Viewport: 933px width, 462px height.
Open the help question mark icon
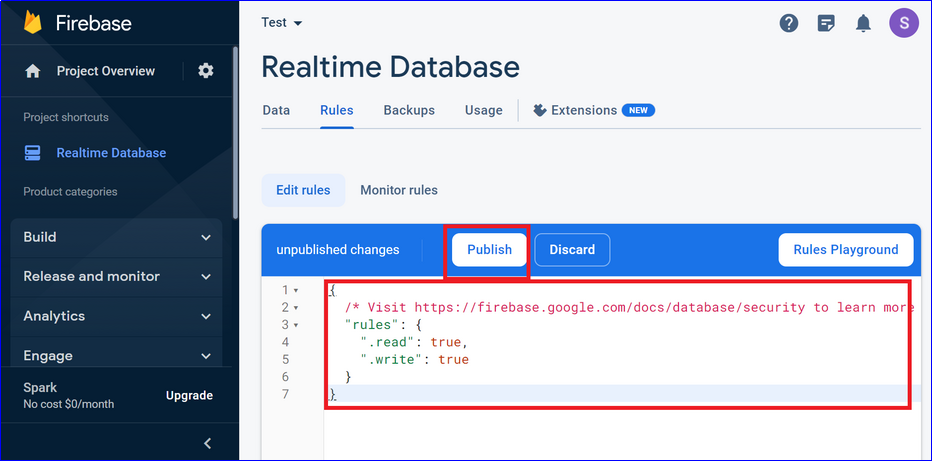[x=789, y=23]
